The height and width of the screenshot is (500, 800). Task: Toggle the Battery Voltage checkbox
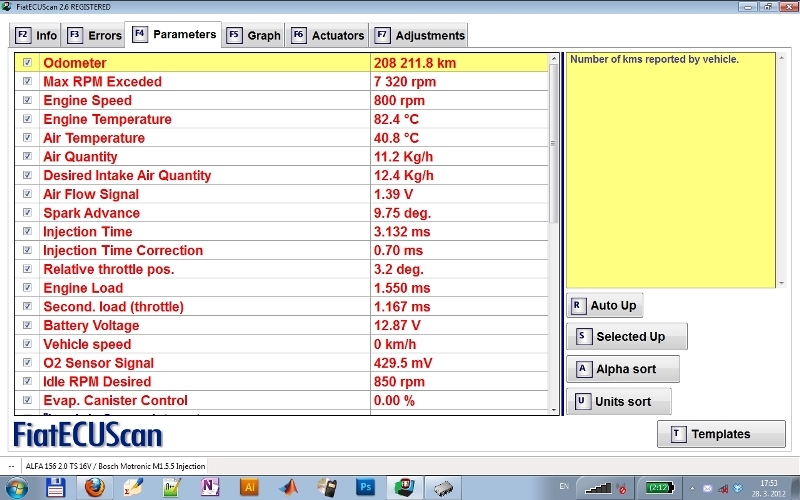tap(27, 326)
